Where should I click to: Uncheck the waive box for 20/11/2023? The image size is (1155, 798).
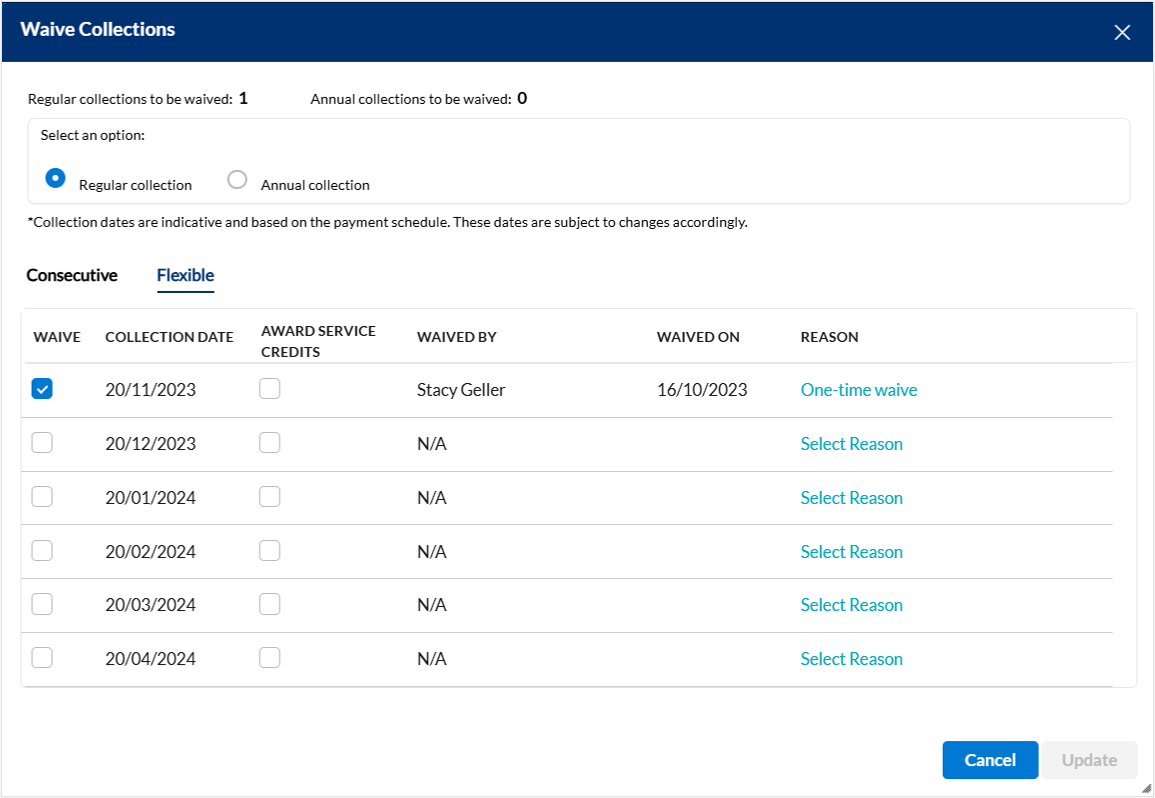[42, 388]
